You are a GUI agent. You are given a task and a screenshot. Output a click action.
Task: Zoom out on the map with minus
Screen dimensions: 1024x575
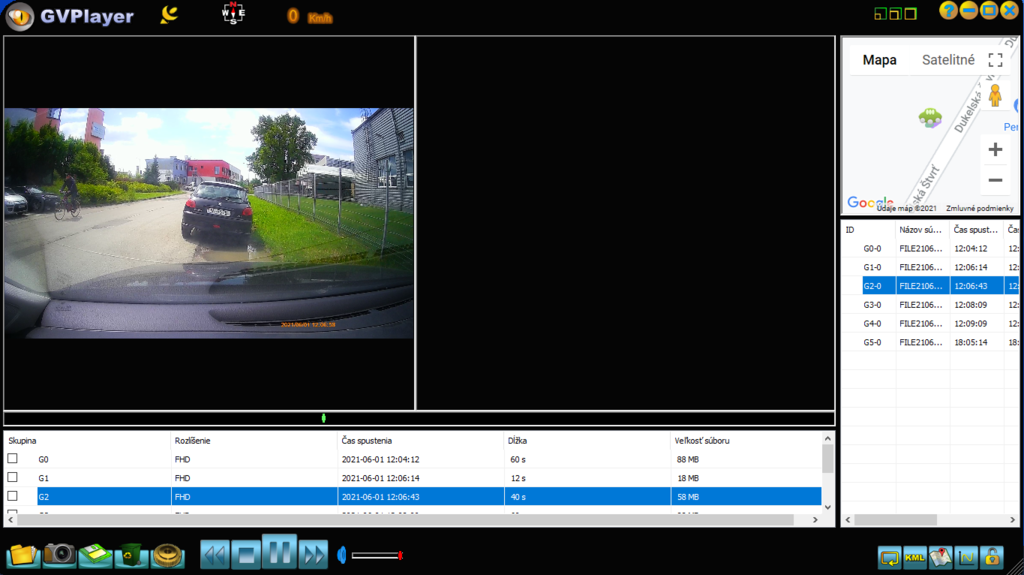(x=995, y=180)
